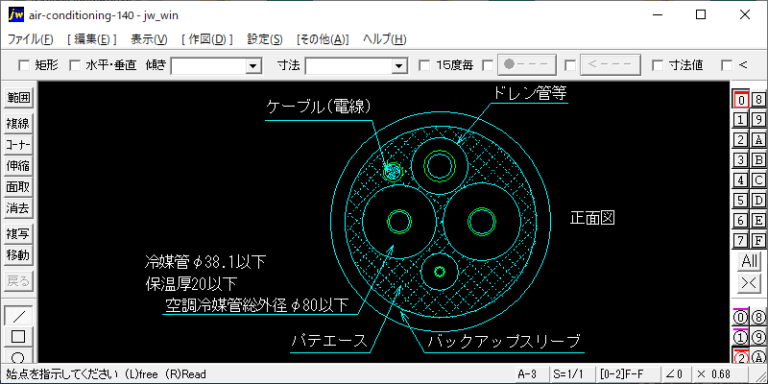Click the layer invert X button
Viewport: 768px width, 384px height.
pyautogui.click(x=750, y=283)
